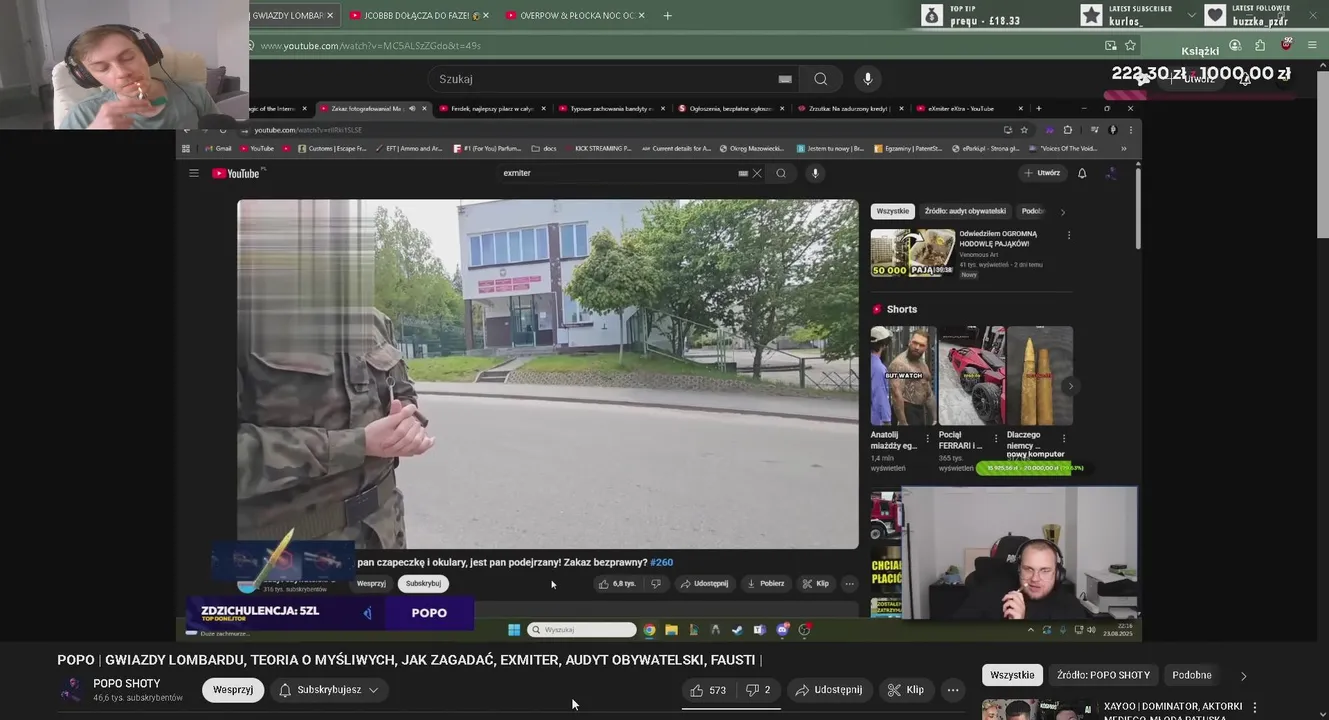Open options for the Pociąg FERRARI short

(996, 438)
